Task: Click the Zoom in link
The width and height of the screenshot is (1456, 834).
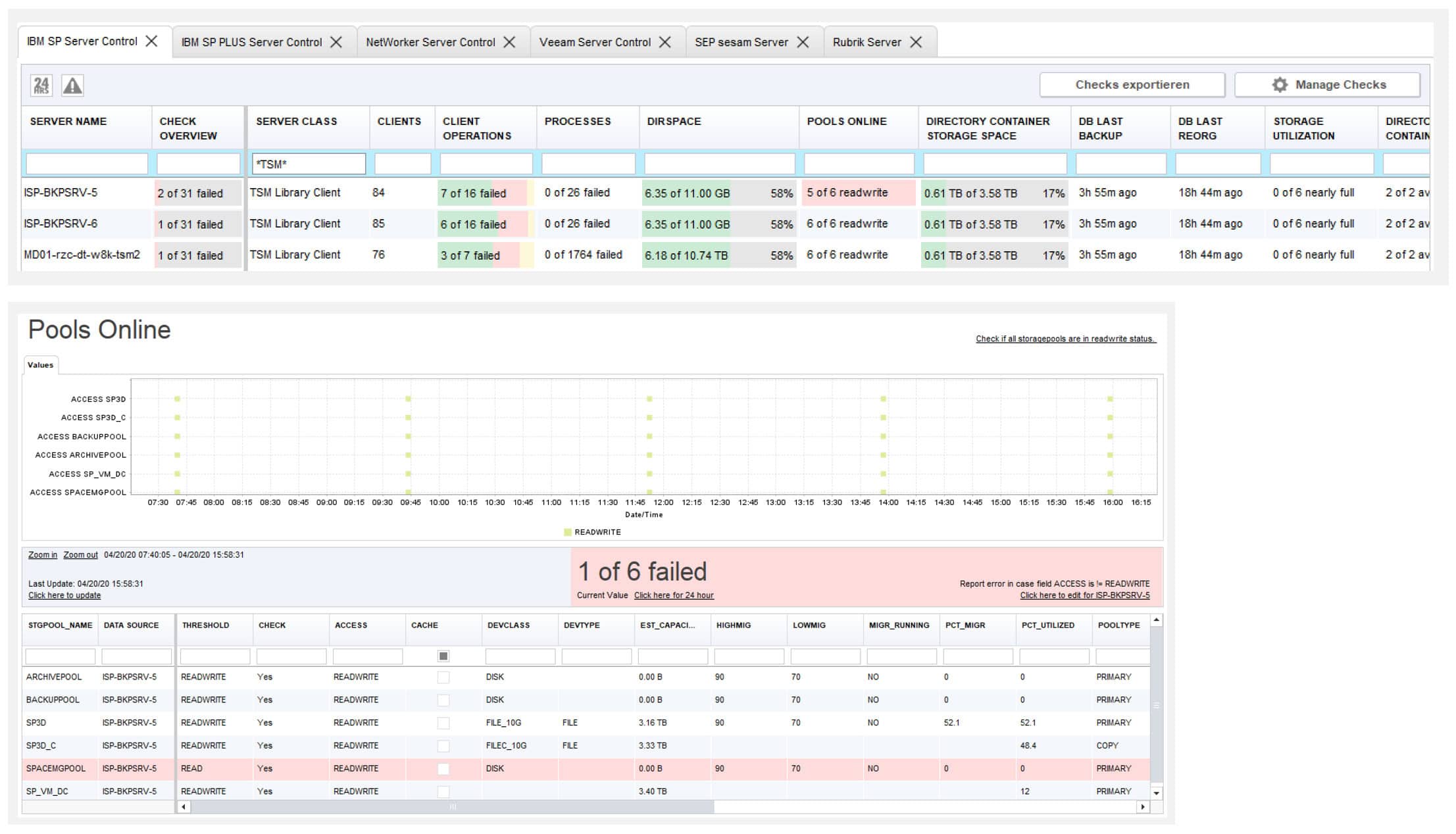Action: 42,554
